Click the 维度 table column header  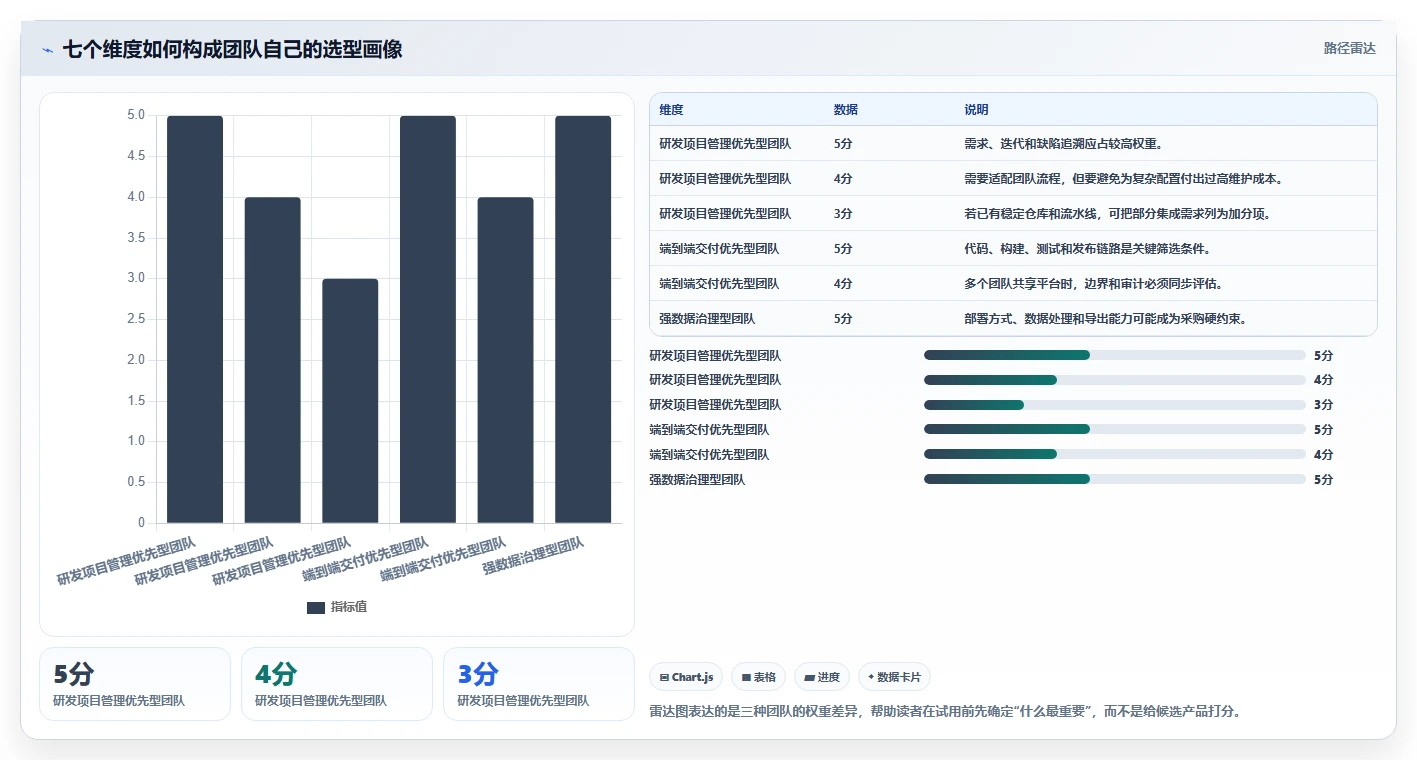(672, 110)
